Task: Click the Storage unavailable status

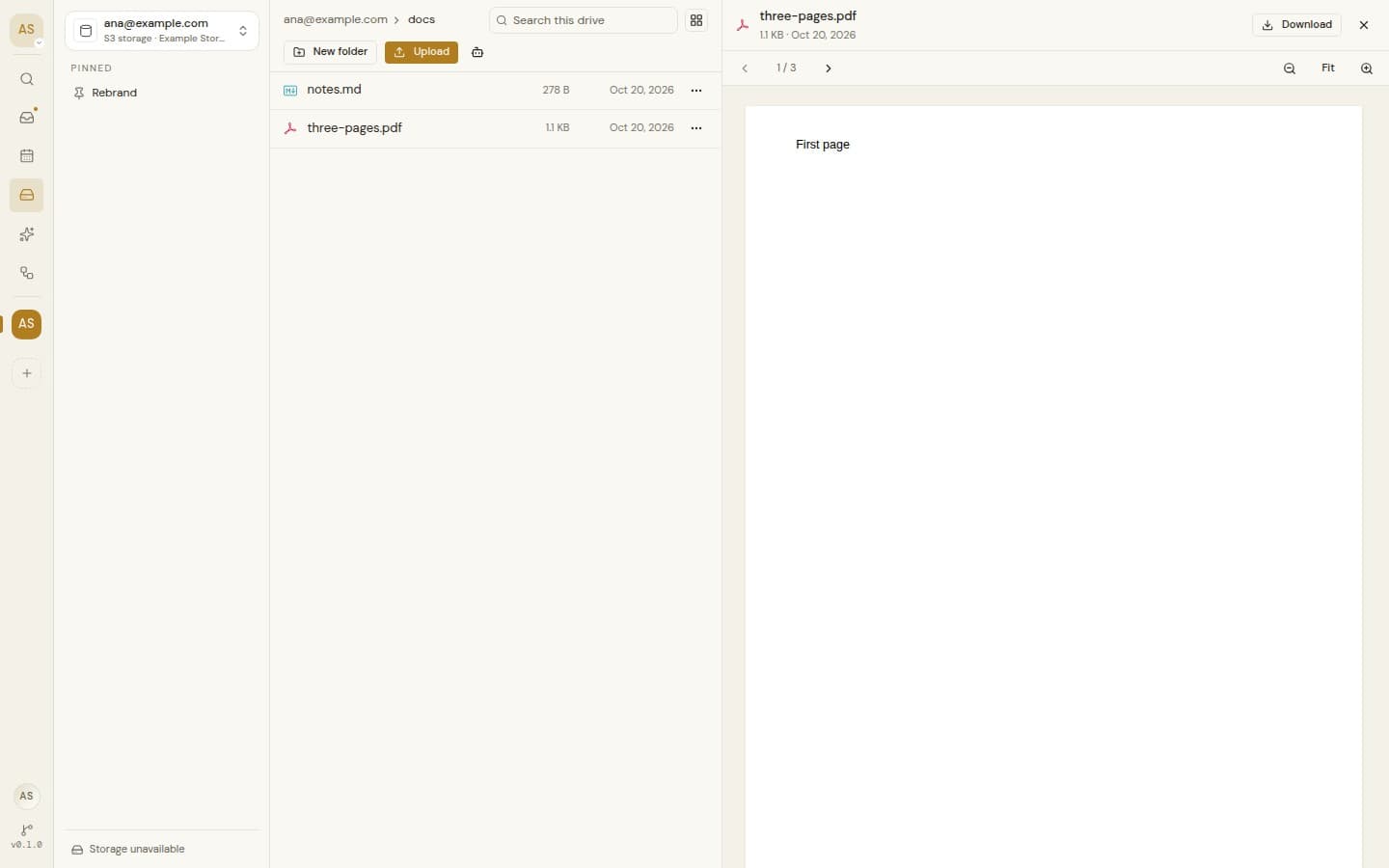Action: pyautogui.click(x=128, y=850)
